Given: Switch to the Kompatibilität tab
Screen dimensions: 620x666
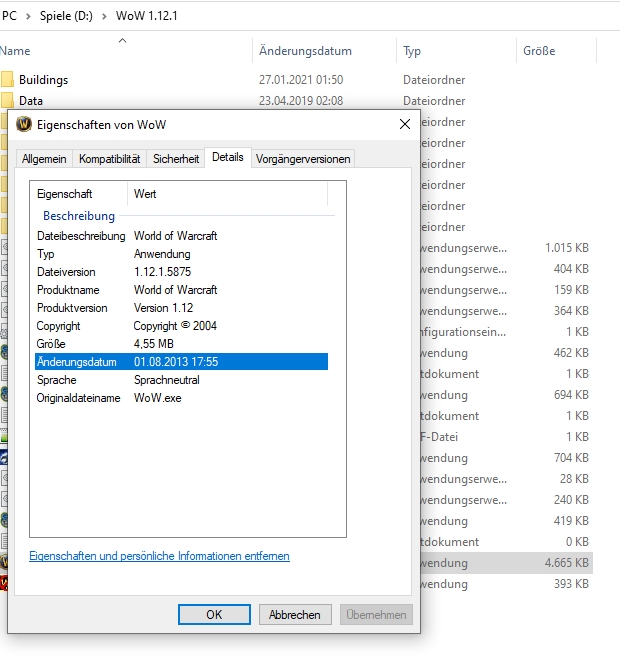Looking at the screenshot, I should tap(110, 159).
